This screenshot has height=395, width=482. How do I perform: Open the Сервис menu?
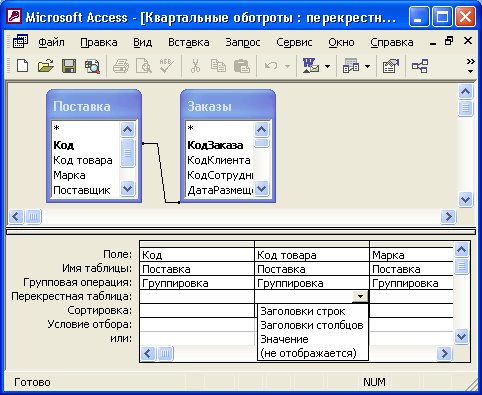click(294, 42)
